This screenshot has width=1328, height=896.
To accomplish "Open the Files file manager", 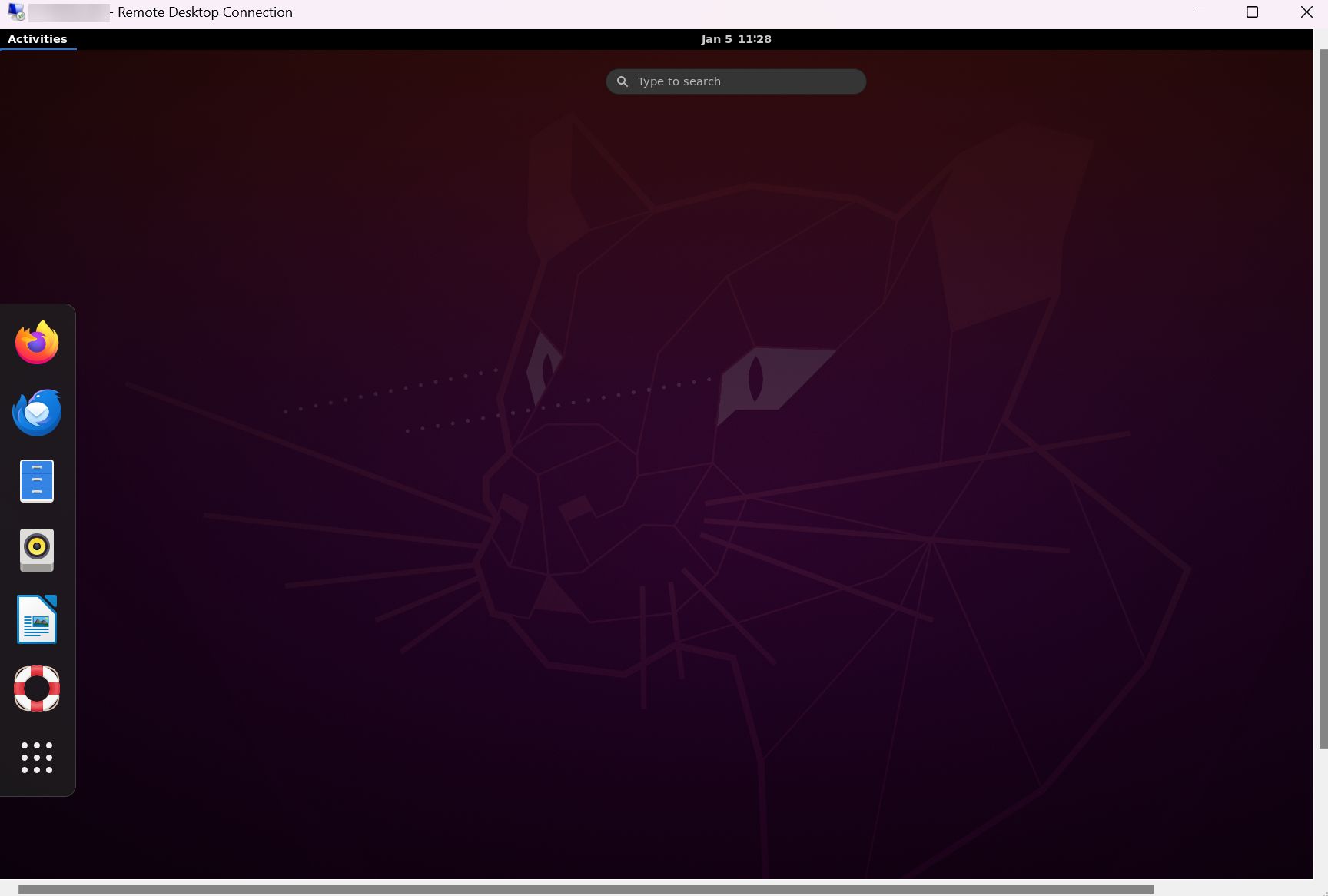I will (x=36, y=481).
